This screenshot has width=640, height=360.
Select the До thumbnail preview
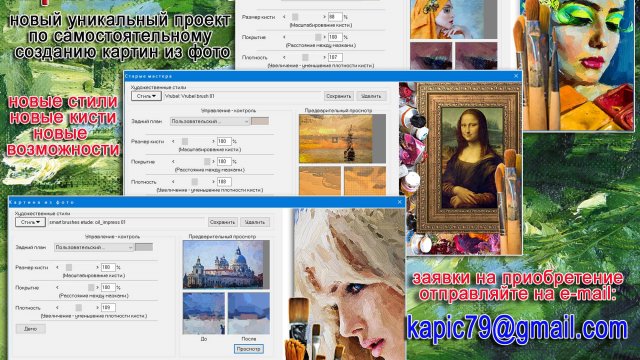pyautogui.click(x=204, y=313)
